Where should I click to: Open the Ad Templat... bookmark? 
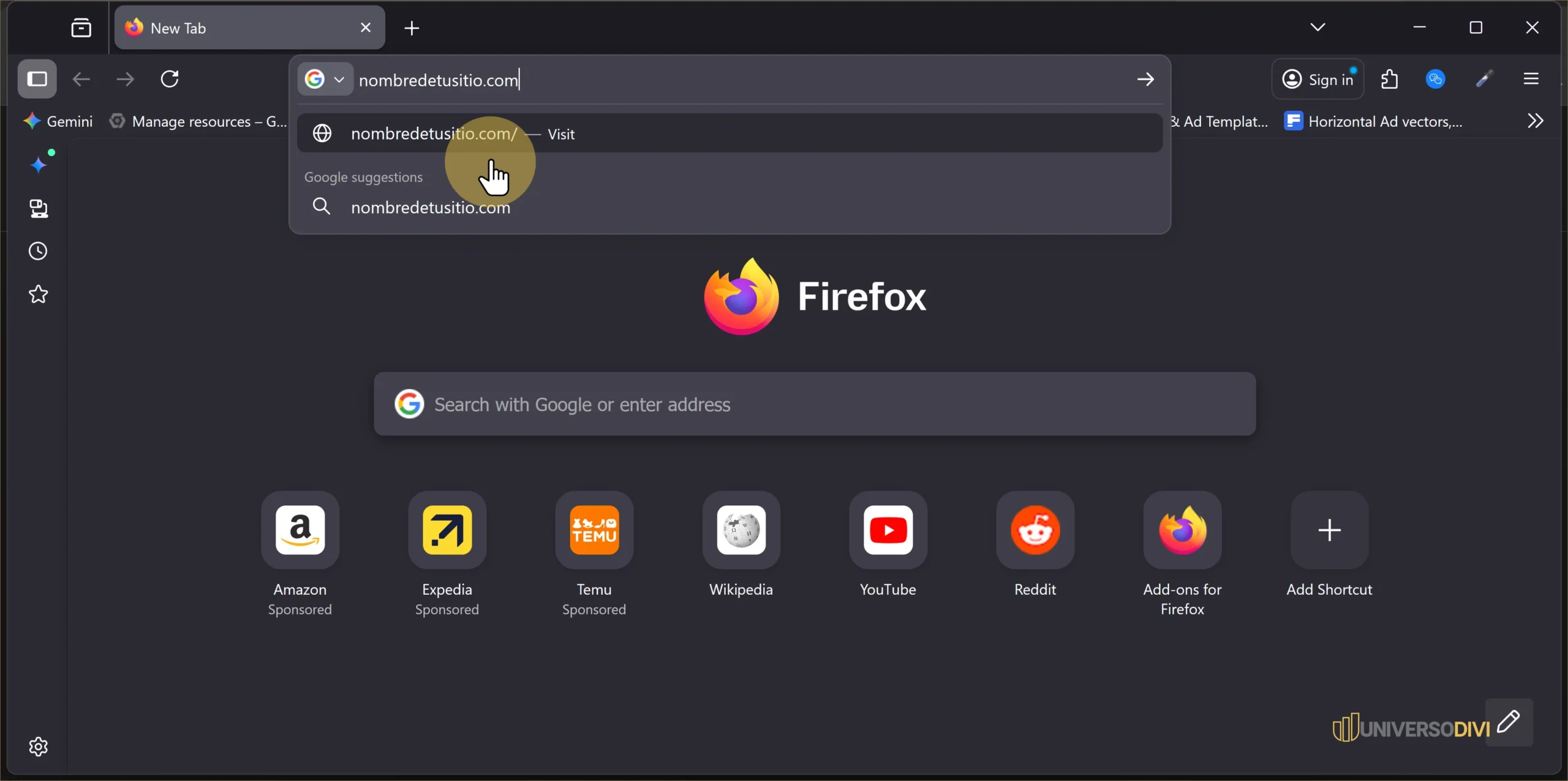click(x=1221, y=121)
